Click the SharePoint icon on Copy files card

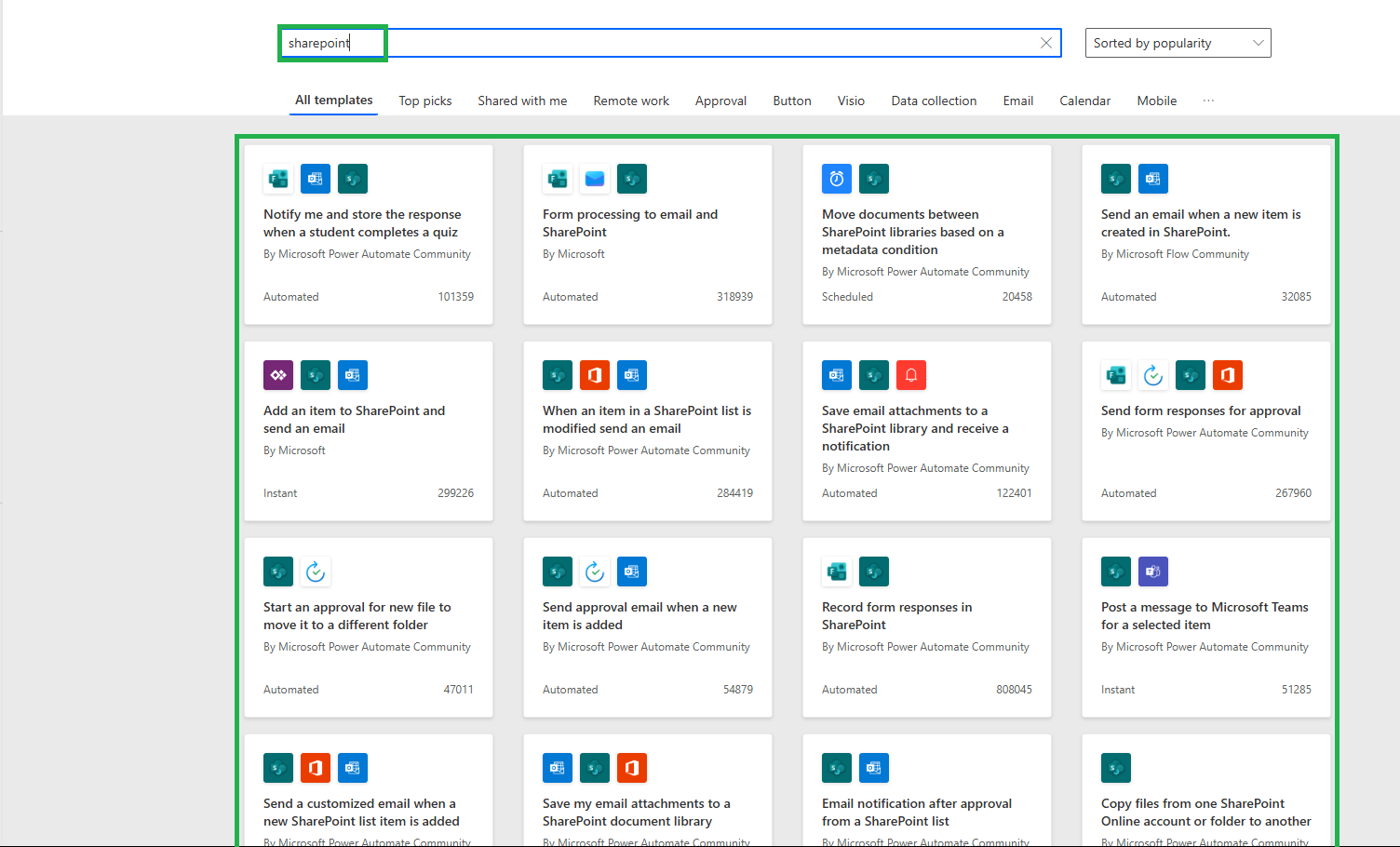click(x=1116, y=768)
